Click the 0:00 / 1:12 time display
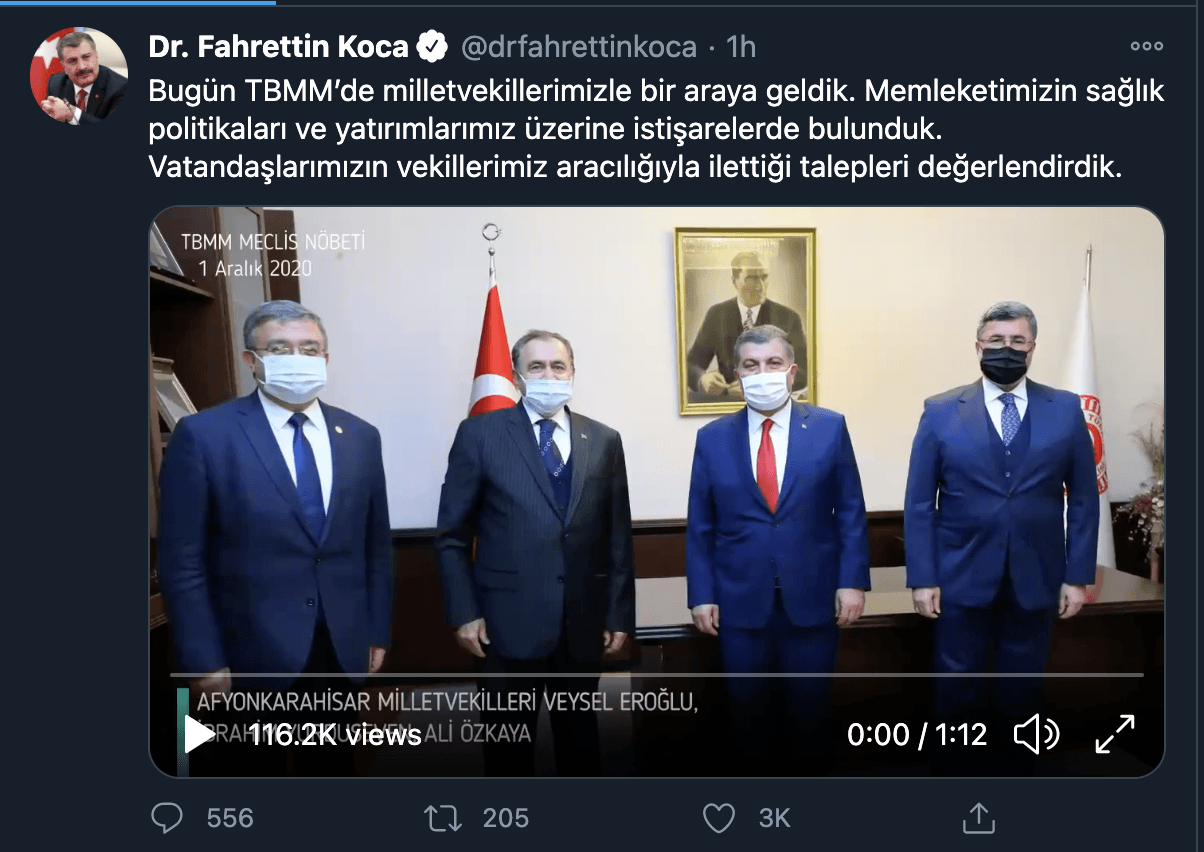This screenshot has height=852, width=1204. click(x=917, y=735)
